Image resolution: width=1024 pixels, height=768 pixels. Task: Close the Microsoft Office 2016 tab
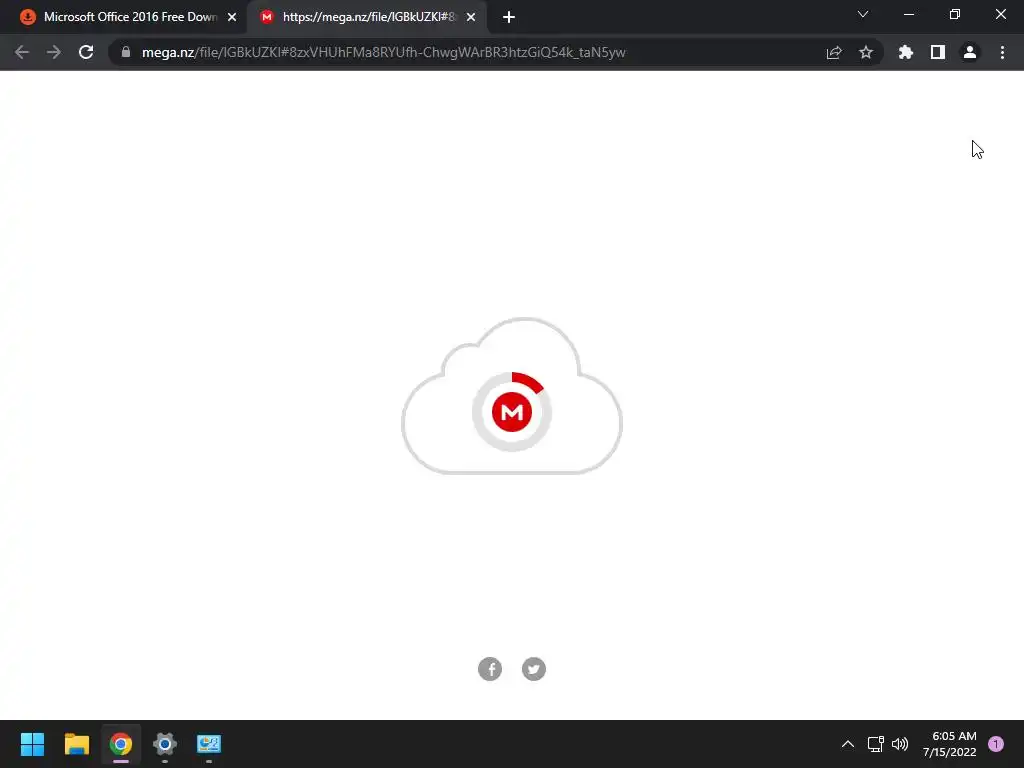(232, 17)
